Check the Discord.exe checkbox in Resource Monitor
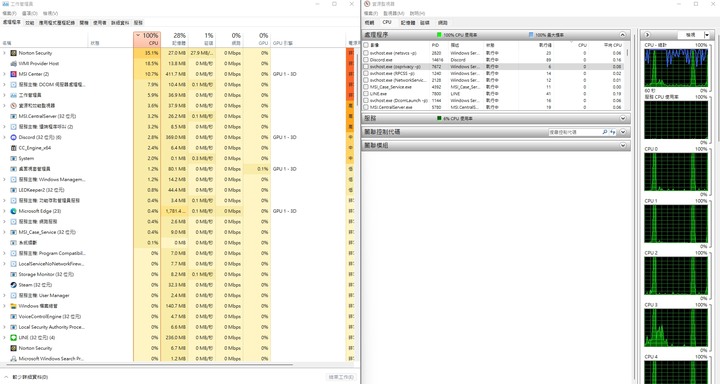 pos(366,60)
